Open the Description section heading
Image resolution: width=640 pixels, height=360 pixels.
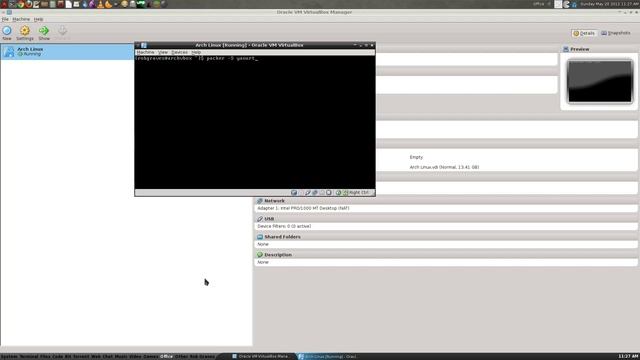click(278, 255)
